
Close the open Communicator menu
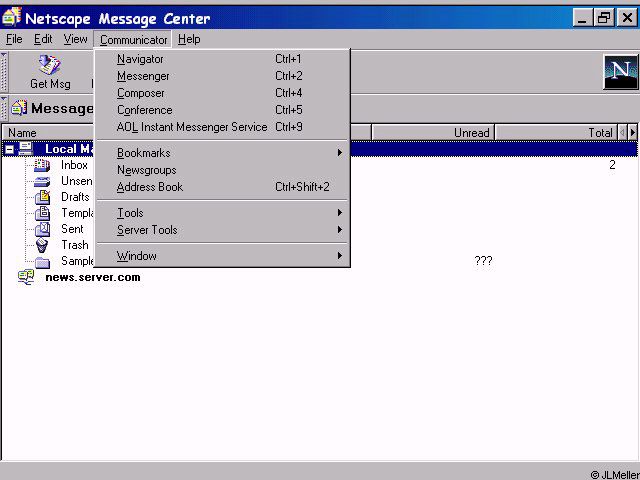[133, 40]
